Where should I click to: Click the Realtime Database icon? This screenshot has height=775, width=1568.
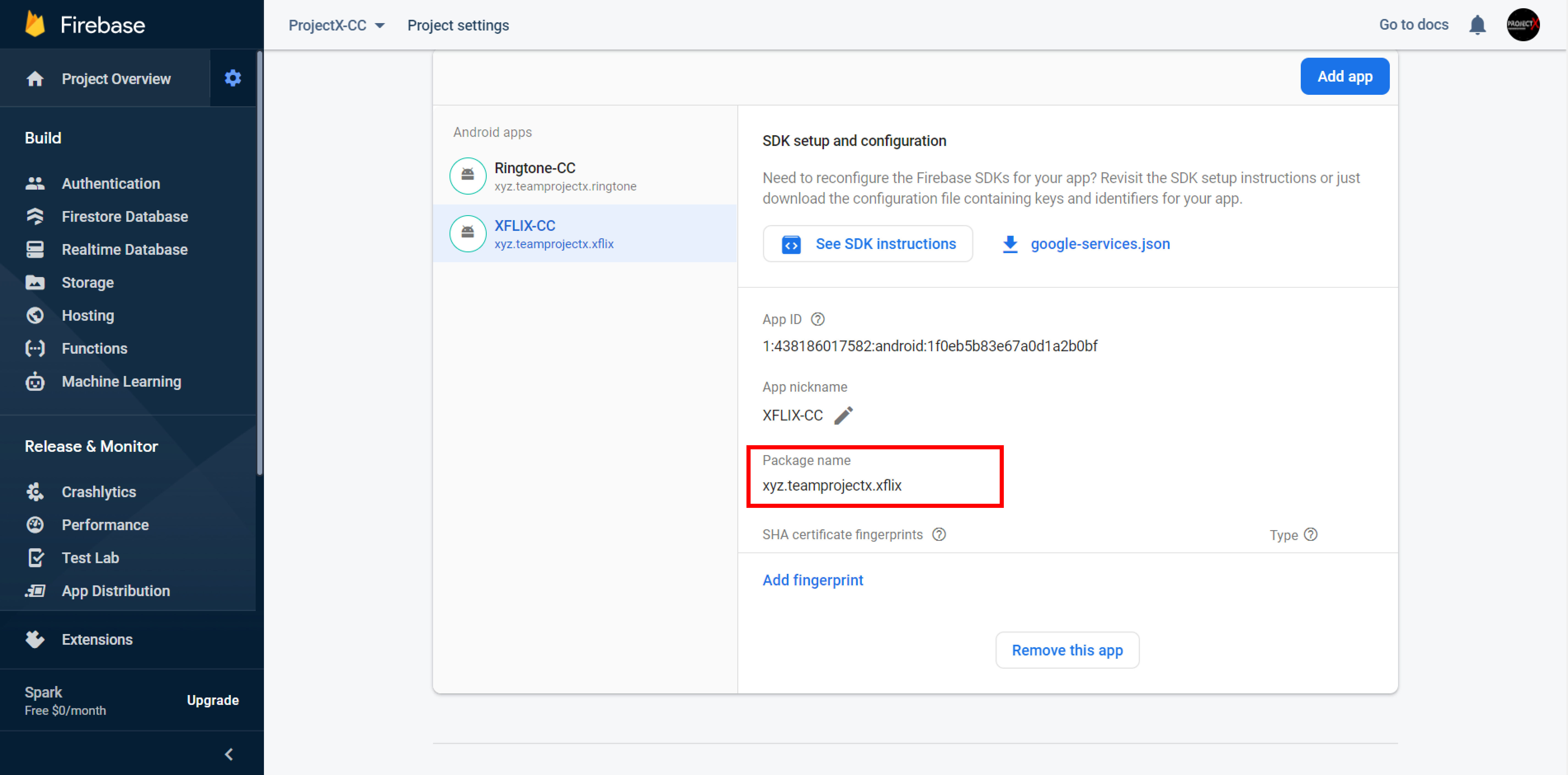click(35, 250)
